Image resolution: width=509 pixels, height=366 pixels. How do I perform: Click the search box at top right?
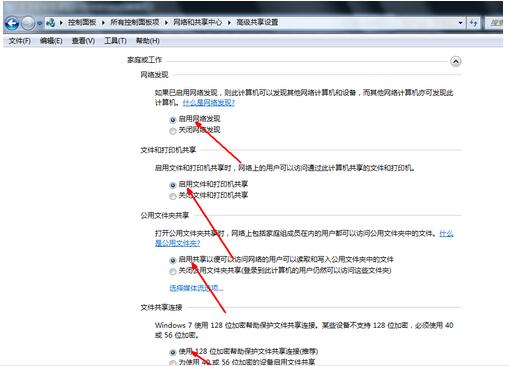click(494, 23)
